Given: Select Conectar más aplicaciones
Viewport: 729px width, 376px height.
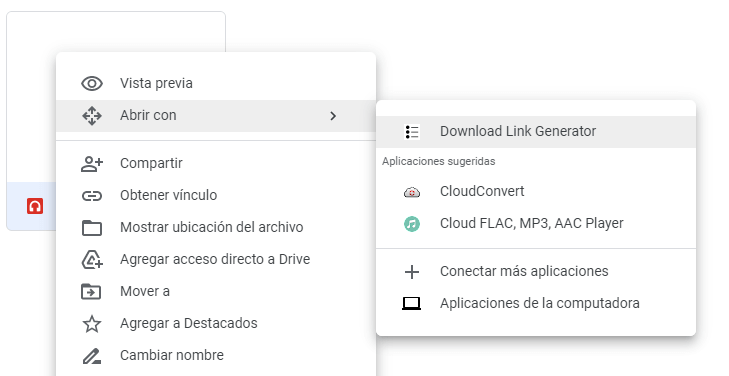Looking at the screenshot, I should (x=536, y=272).
